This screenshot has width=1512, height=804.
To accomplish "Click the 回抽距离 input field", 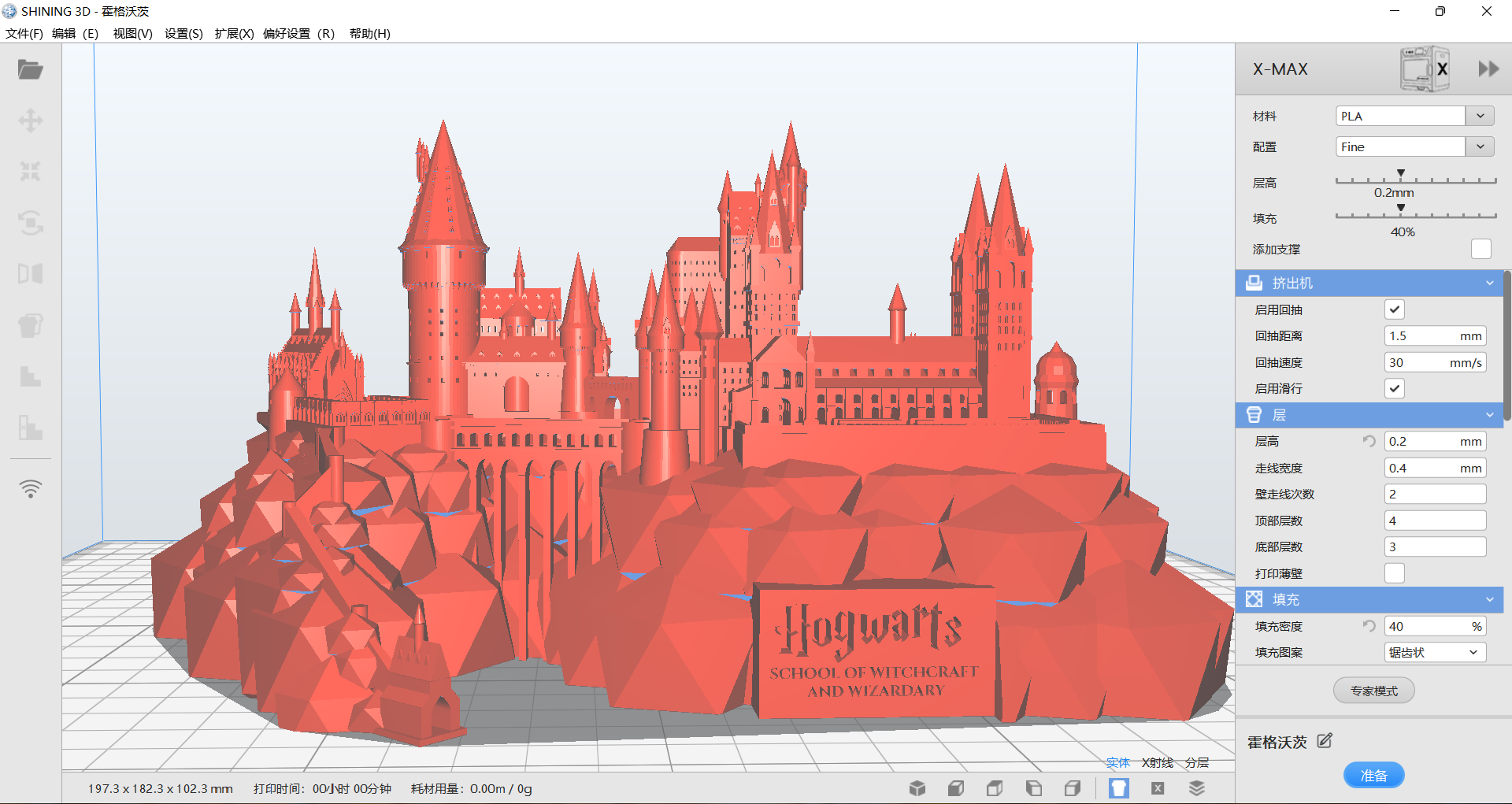I will tap(1436, 335).
